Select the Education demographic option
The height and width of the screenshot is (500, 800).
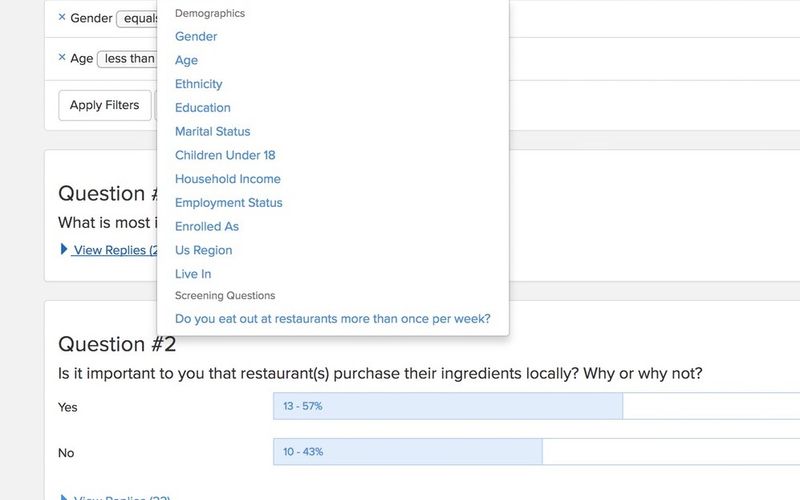203,108
